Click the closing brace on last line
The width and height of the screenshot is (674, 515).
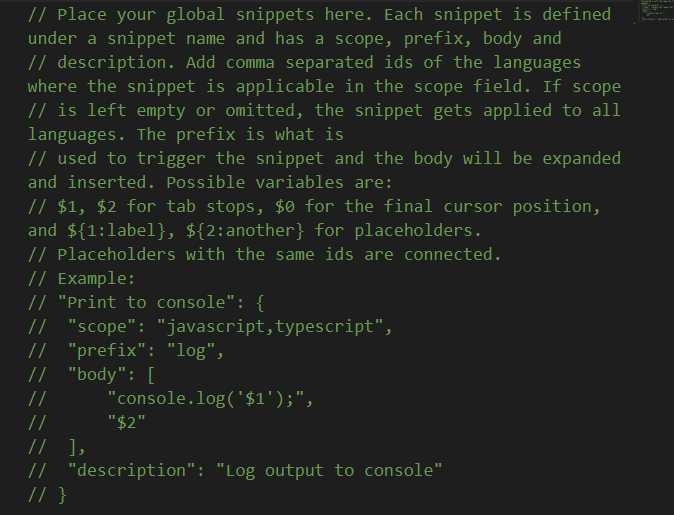click(x=62, y=494)
